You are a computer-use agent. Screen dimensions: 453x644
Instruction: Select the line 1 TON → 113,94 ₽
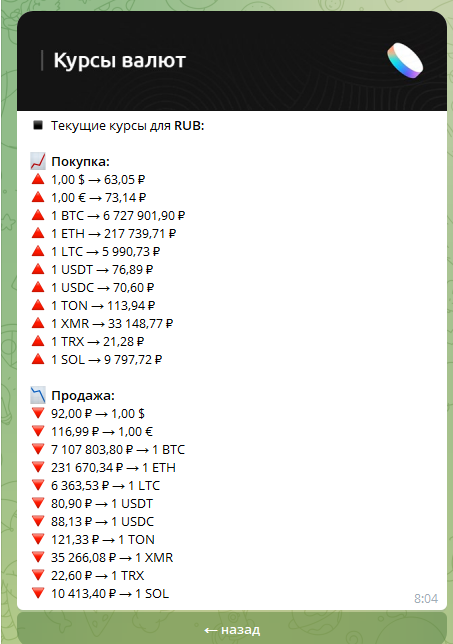point(103,306)
